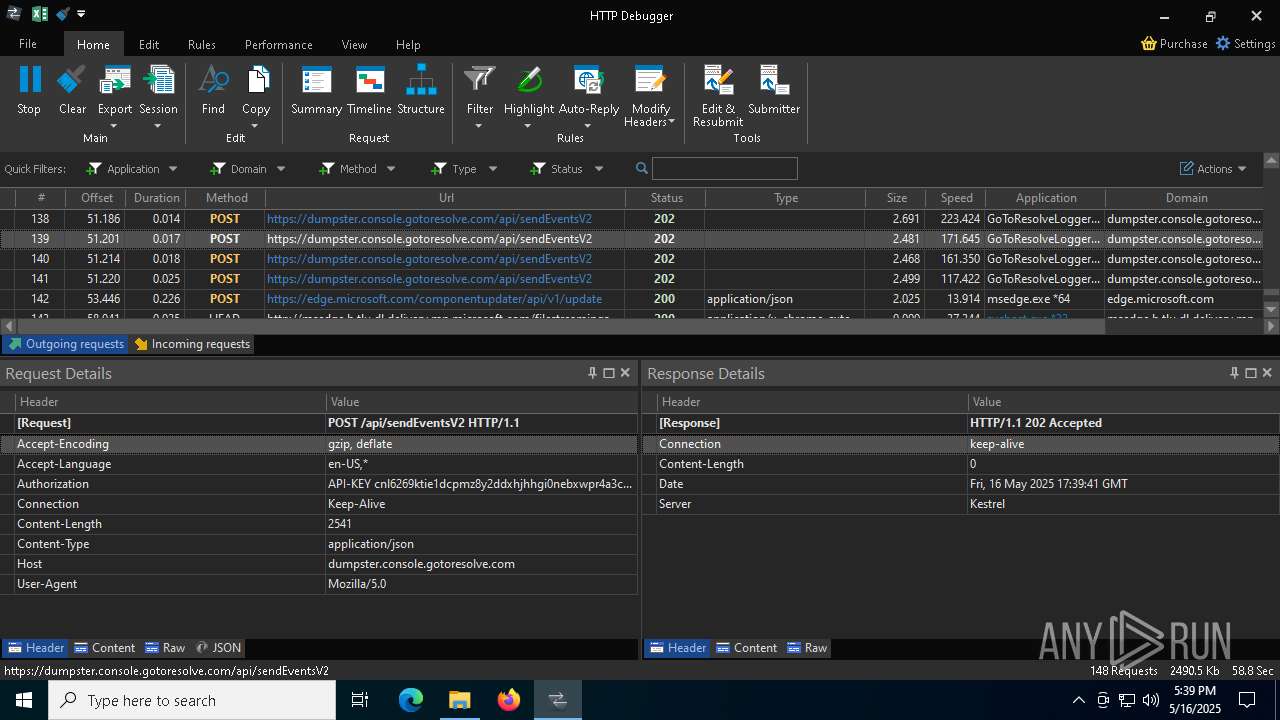Image resolution: width=1280 pixels, height=720 pixels.
Task: Click the Purchase cart icon
Action: [1149, 44]
